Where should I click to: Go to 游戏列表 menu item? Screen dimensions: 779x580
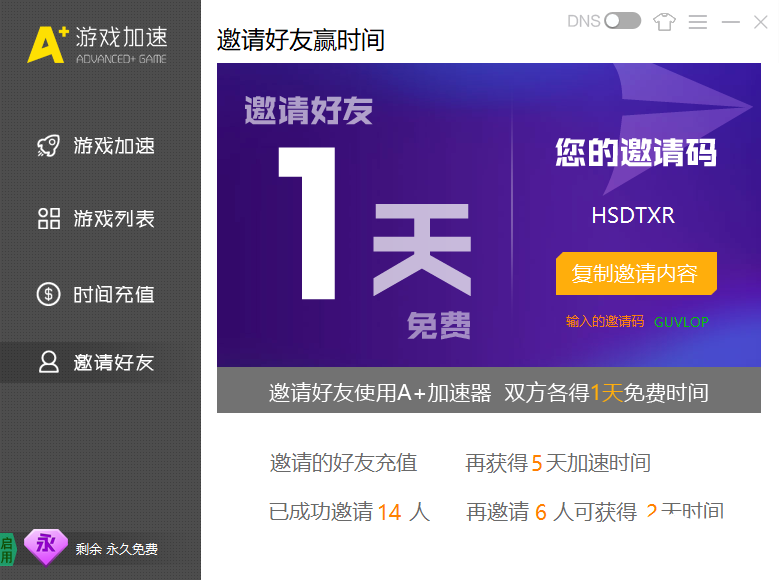click(x=100, y=219)
